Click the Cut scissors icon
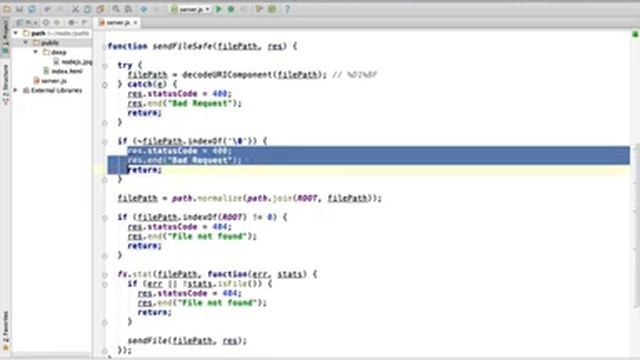This screenshot has height=360, width=640. [x=76, y=9]
